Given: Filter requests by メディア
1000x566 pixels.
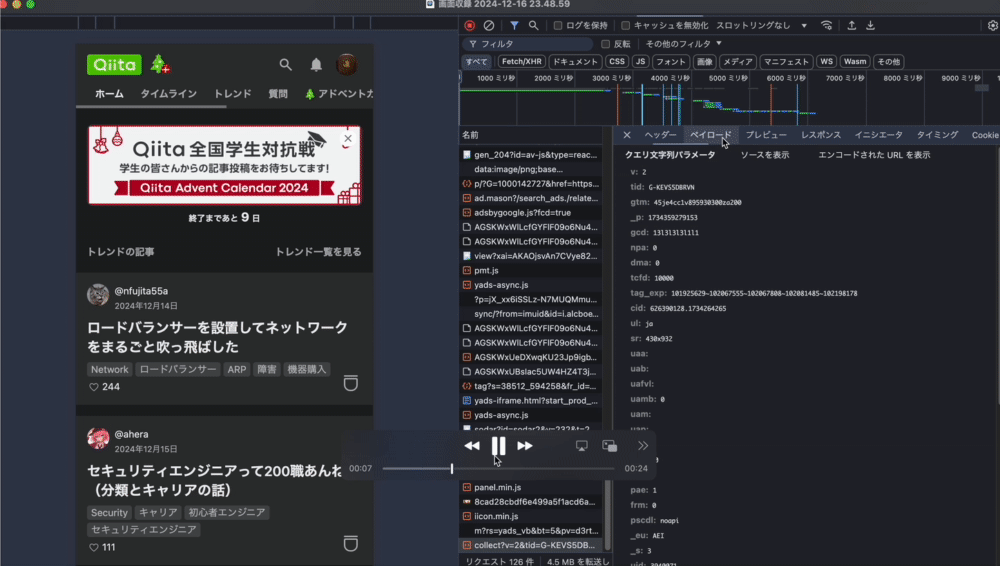Looking at the screenshot, I should point(738,62).
